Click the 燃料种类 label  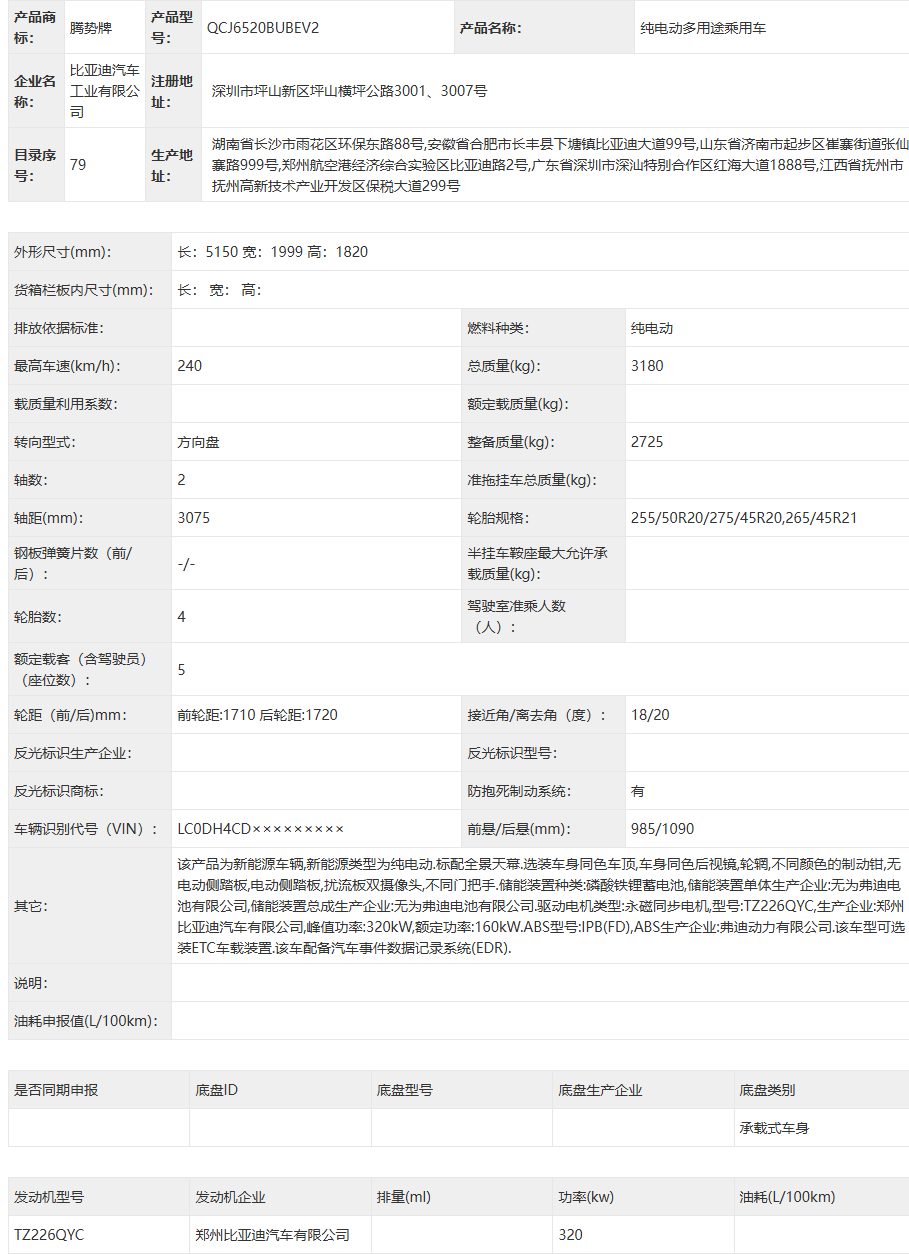pos(498,328)
